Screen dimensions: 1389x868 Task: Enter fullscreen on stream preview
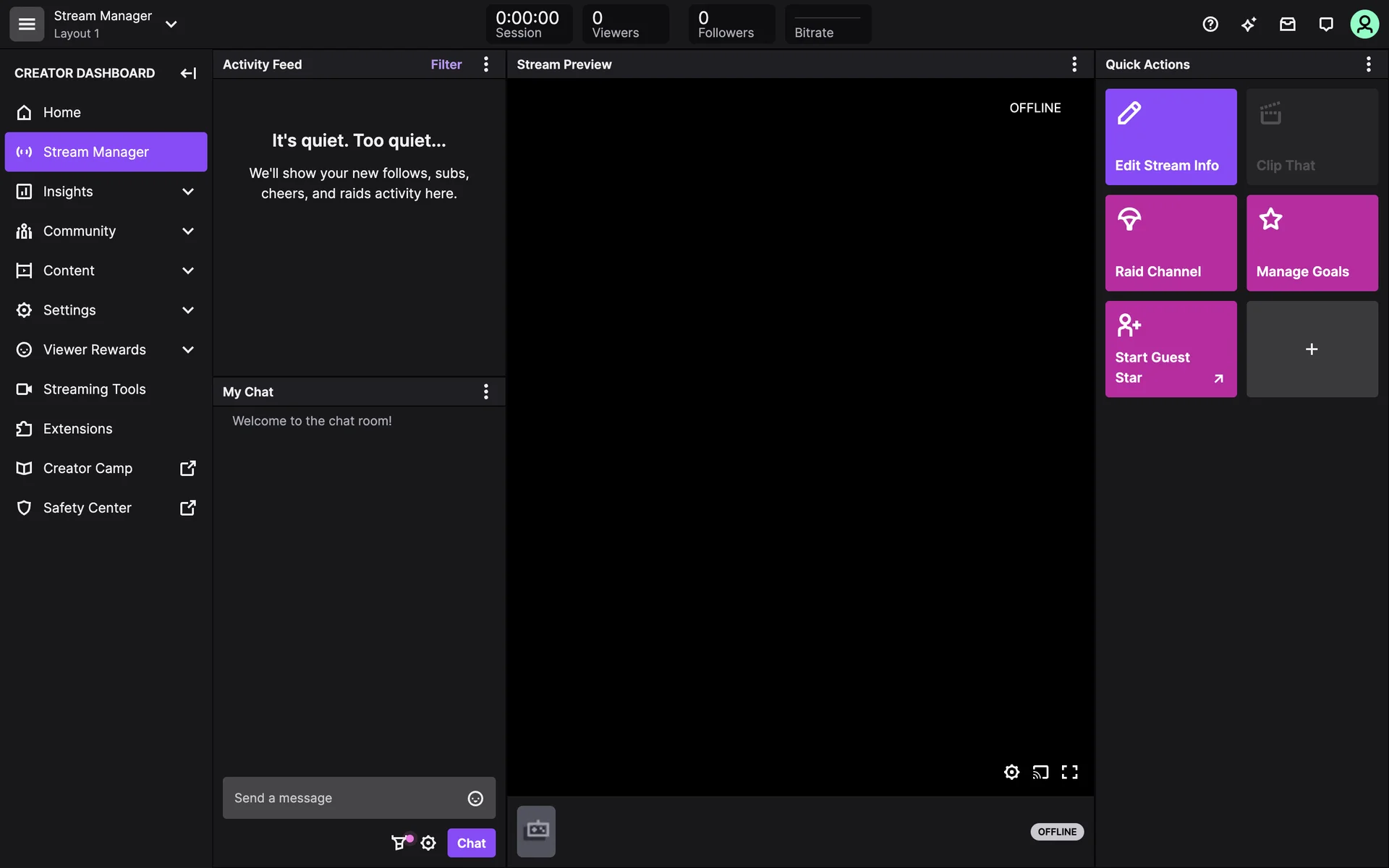click(x=1069, y=772)
